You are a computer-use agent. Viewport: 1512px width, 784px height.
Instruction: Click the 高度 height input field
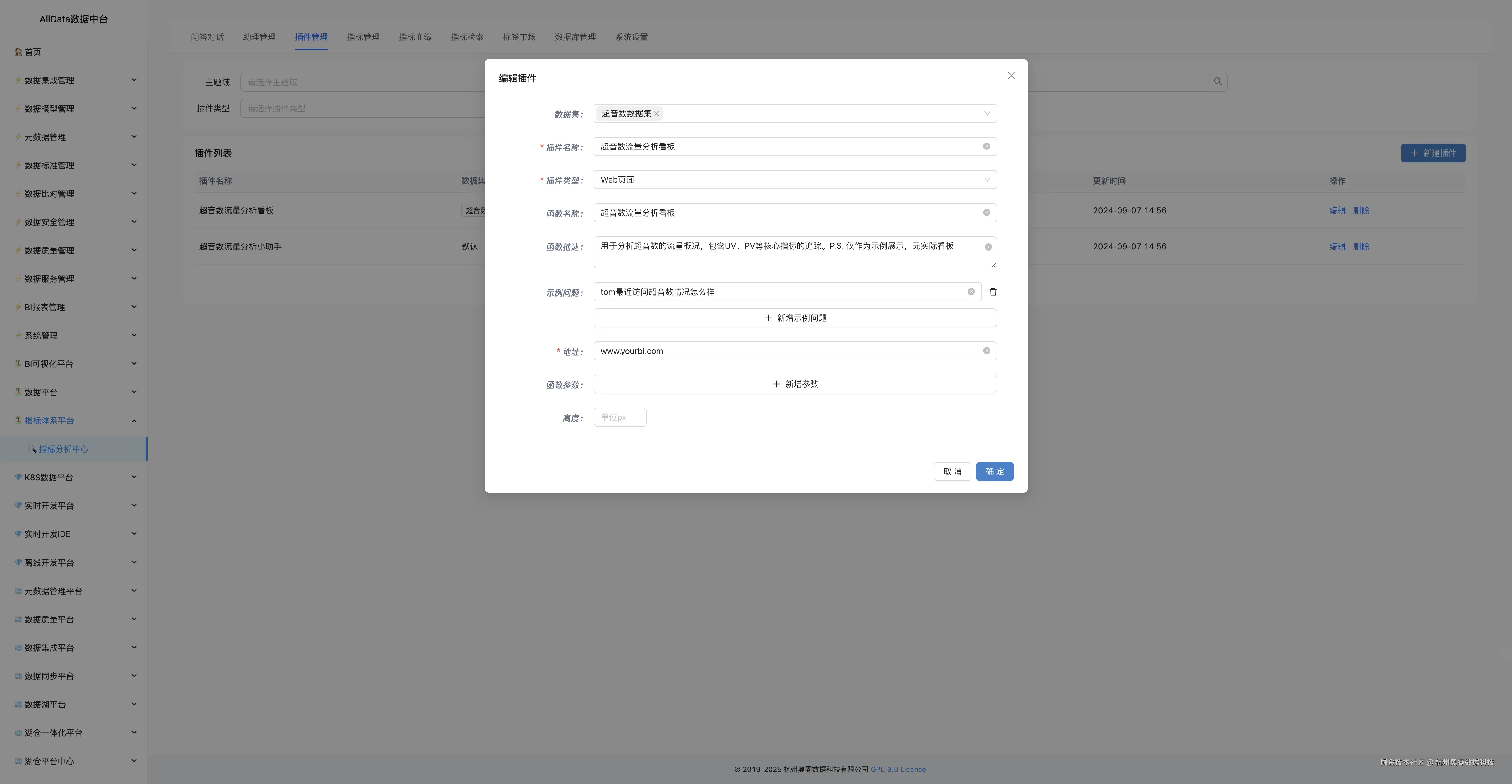pos(619,418)
